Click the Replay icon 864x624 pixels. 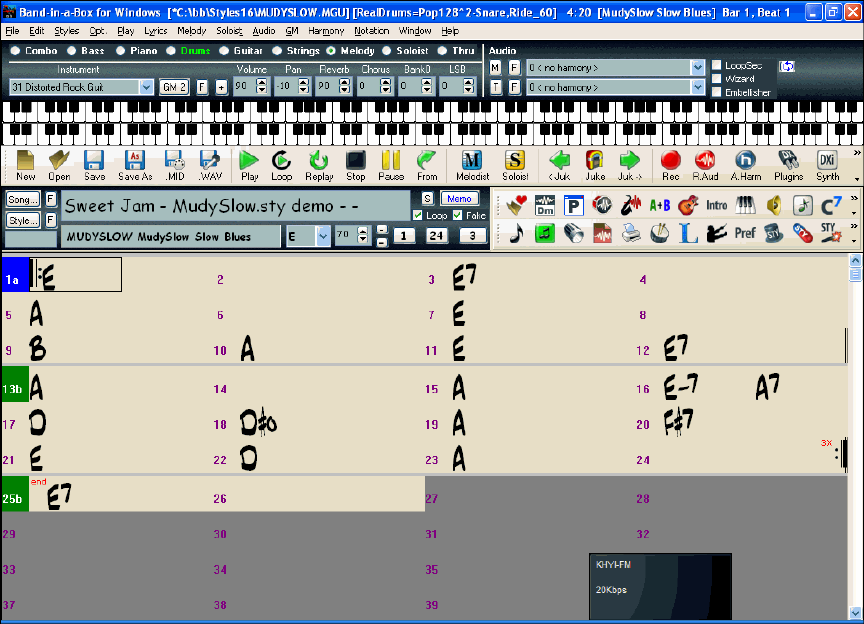click(319, 165)
